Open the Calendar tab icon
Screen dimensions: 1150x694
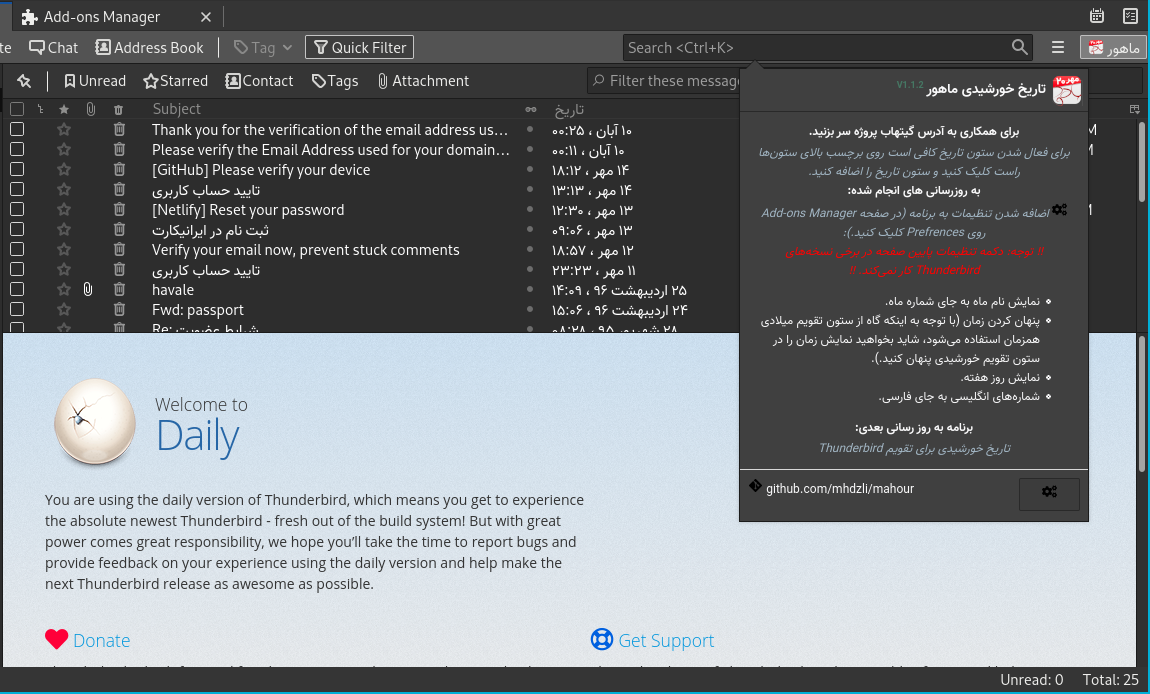point(1097,16)
